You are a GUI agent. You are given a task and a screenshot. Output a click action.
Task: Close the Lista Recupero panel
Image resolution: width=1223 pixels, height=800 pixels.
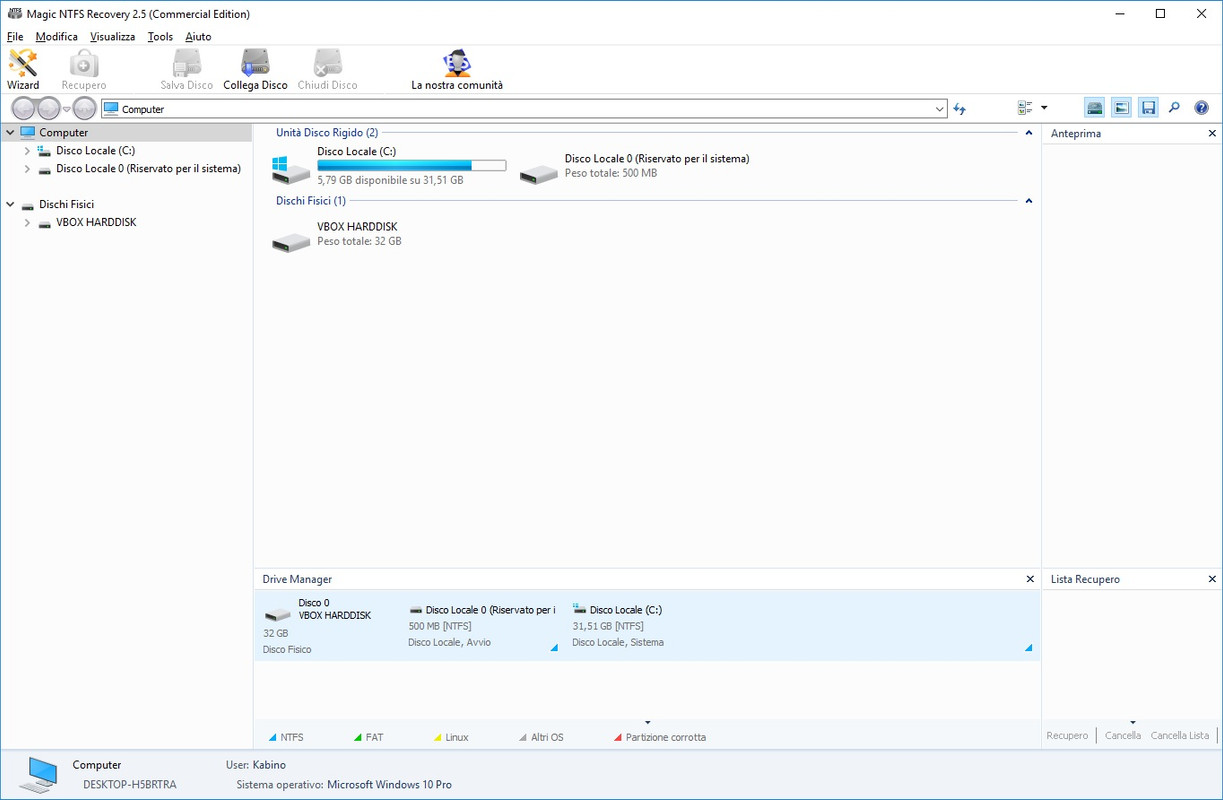tap(1212, 579)
